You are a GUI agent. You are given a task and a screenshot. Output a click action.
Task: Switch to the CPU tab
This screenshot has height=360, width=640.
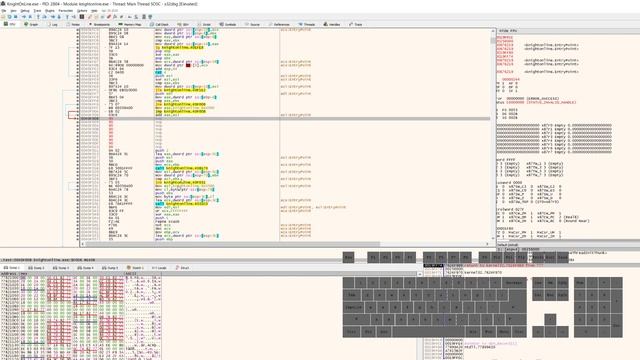(x=9, y=24)
